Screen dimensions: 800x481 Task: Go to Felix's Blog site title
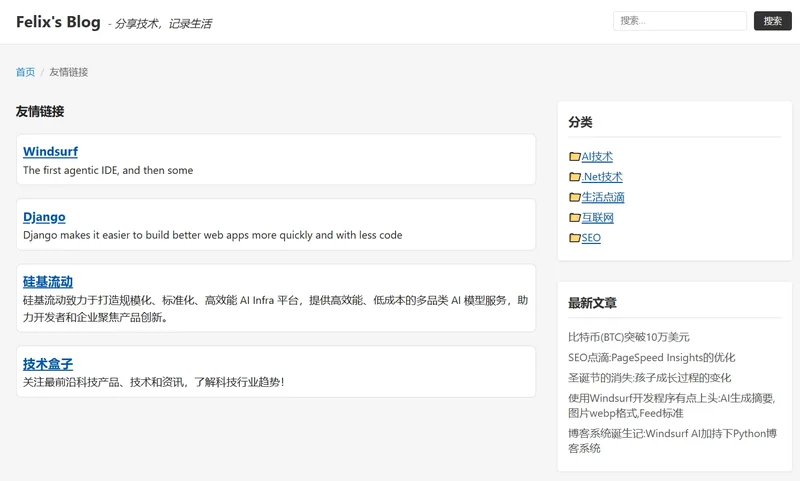pos(58,22)
